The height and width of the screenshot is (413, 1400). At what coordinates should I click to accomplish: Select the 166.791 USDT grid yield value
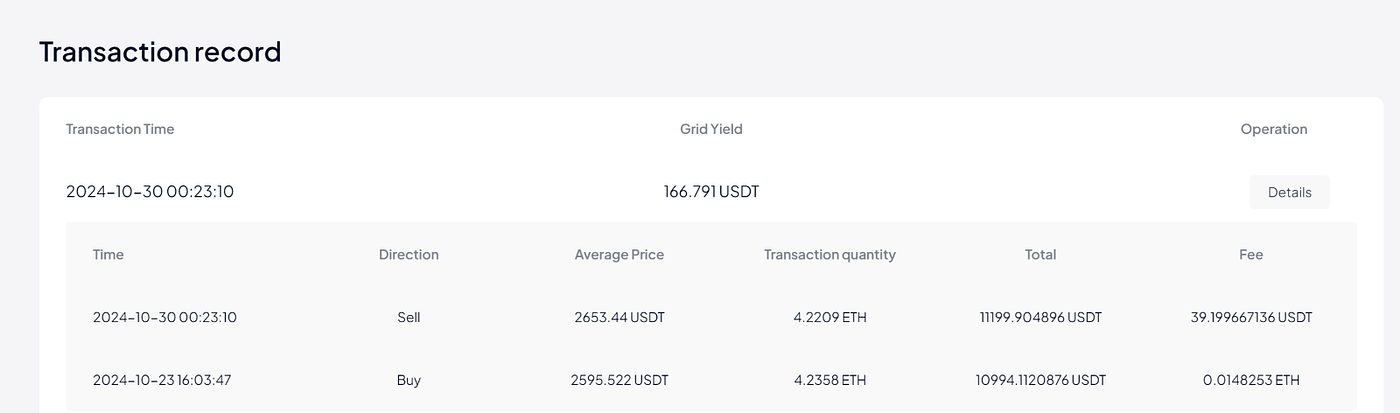[x=711, y=191]
